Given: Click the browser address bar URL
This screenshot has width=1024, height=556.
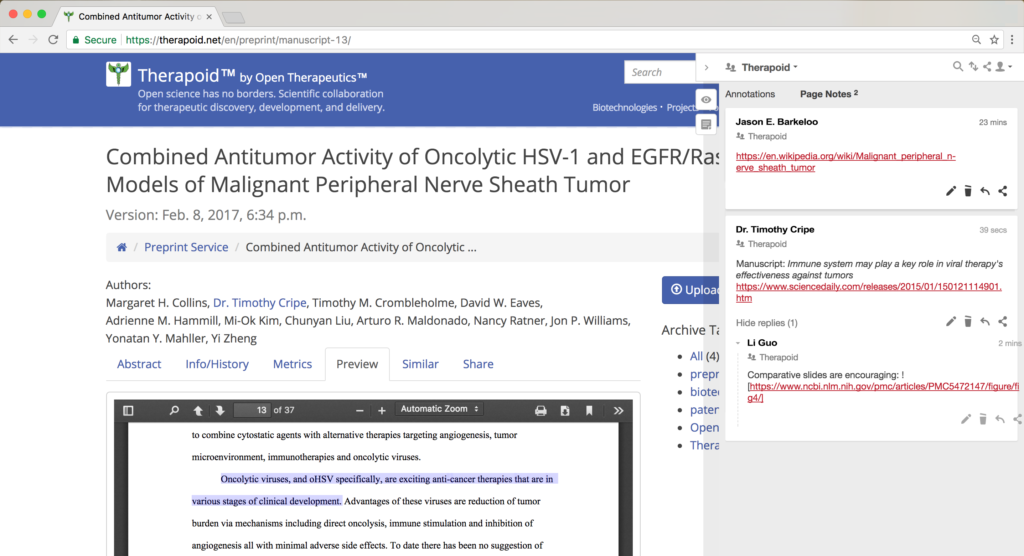Looking at the screenshot, I should click(x=238, y=40).
